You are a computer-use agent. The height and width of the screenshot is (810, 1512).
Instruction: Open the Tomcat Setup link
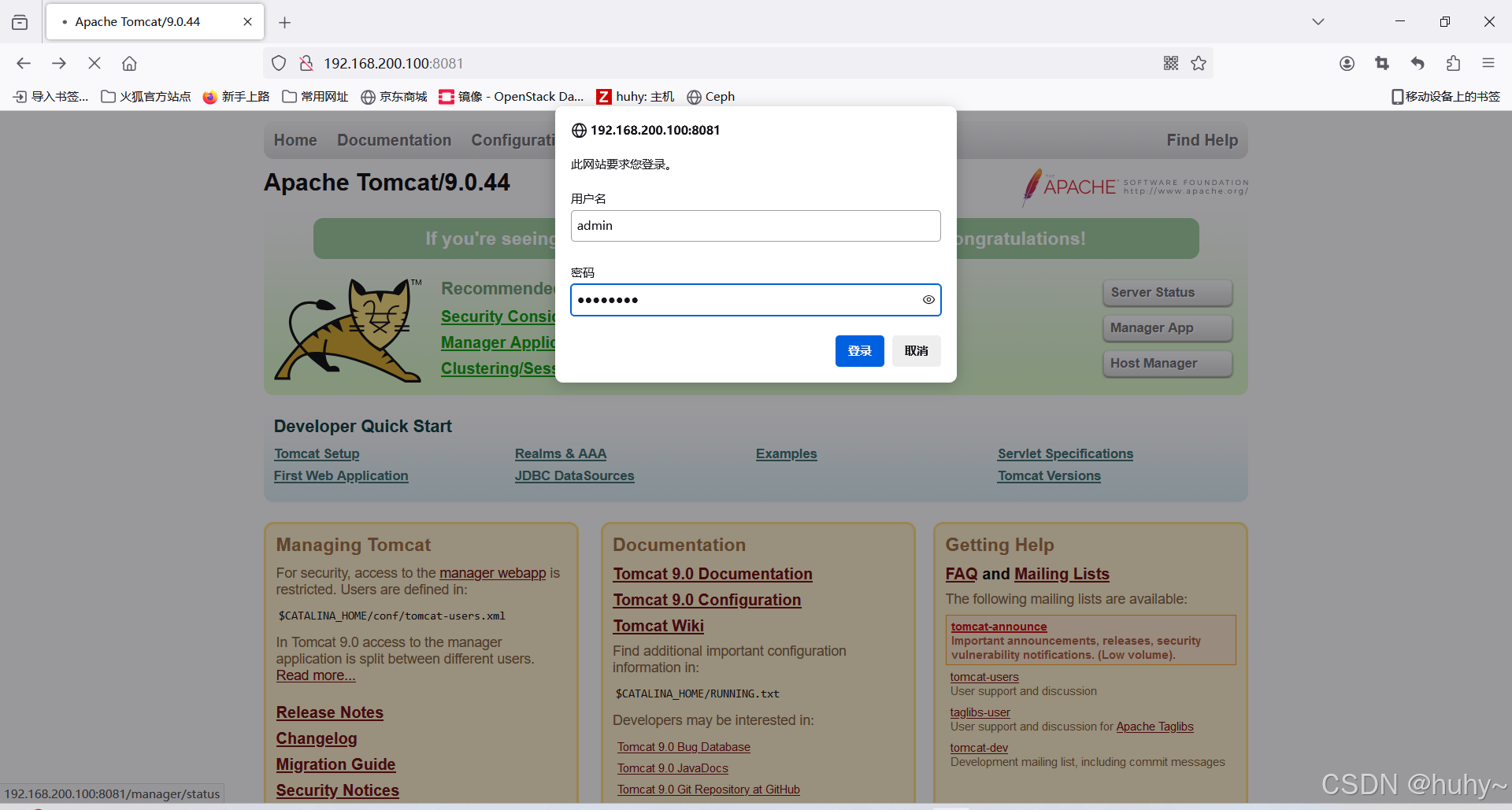coord(317,454)
